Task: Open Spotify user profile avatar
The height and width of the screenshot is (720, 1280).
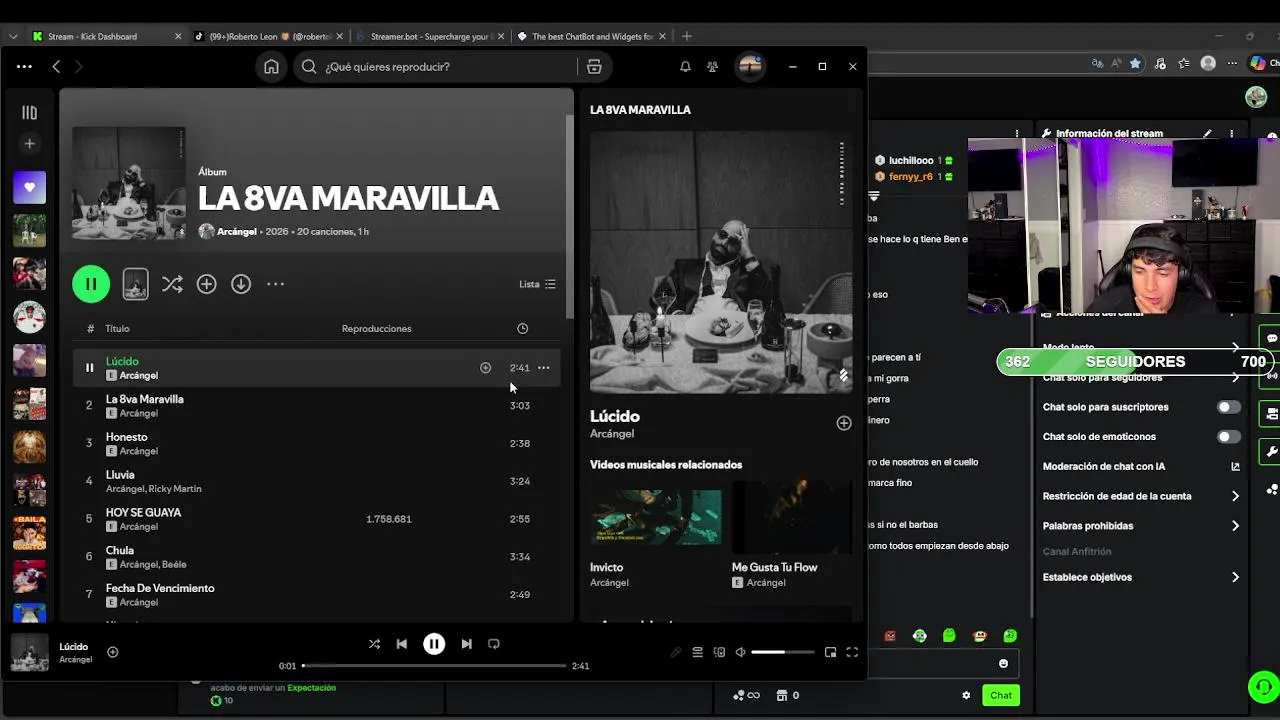Action: (x=750, y=67)
